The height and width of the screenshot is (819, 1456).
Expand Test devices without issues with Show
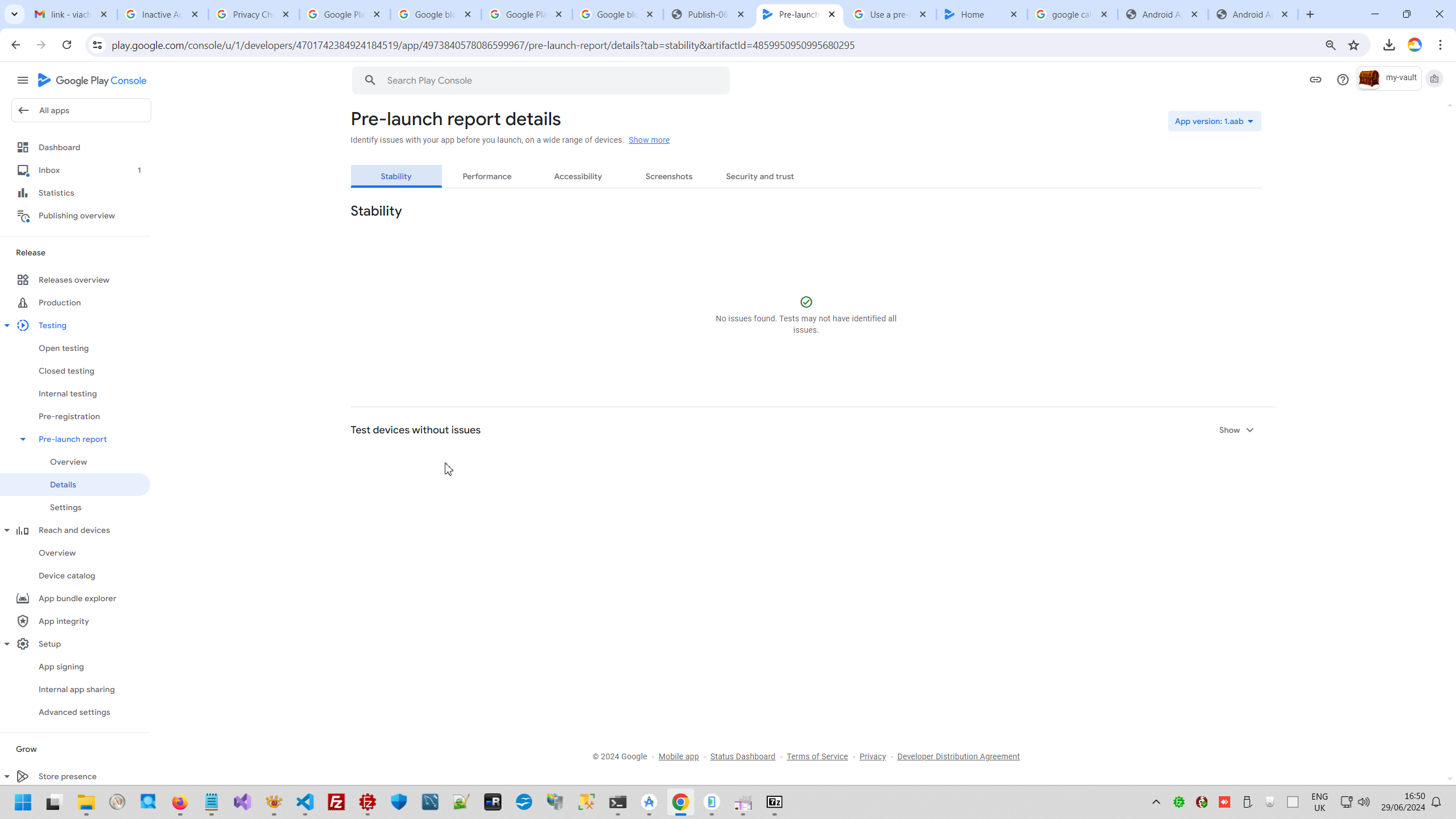1236,430
